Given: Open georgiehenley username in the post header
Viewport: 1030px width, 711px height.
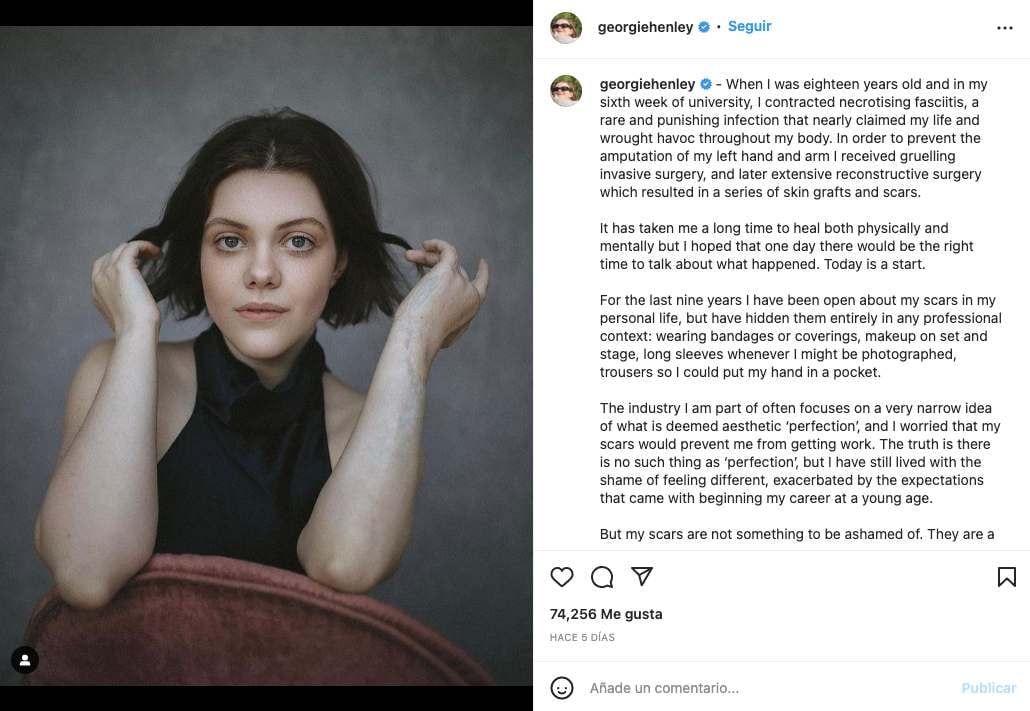Looking at the screenshot, I should [x=645, y=28].
